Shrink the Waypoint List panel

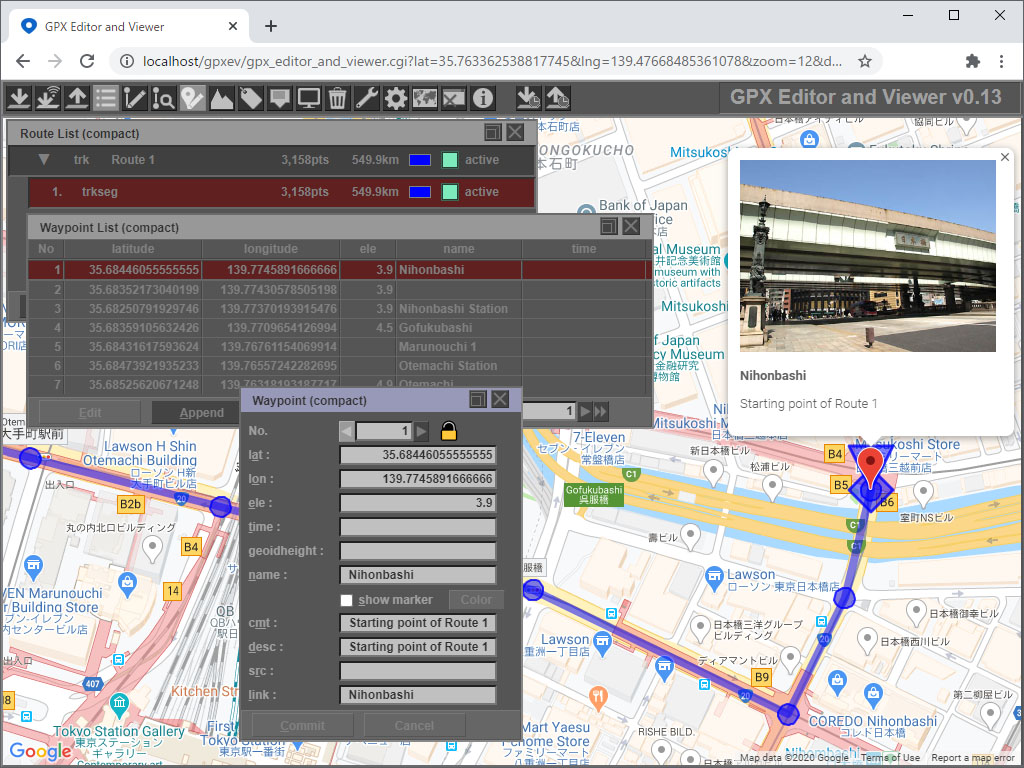point(608,227)
